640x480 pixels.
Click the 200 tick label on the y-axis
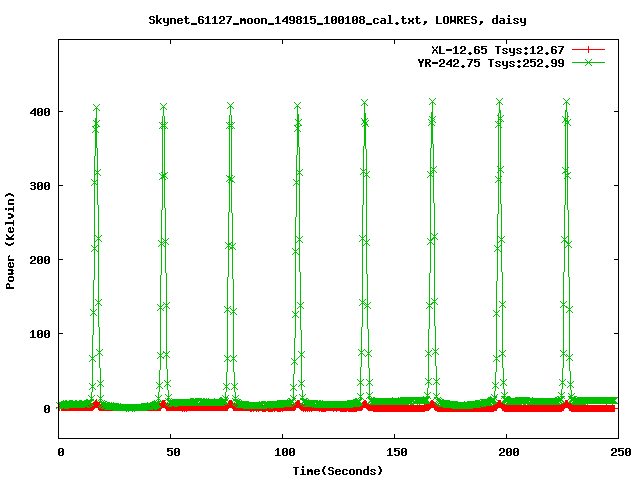pos(40,260)
